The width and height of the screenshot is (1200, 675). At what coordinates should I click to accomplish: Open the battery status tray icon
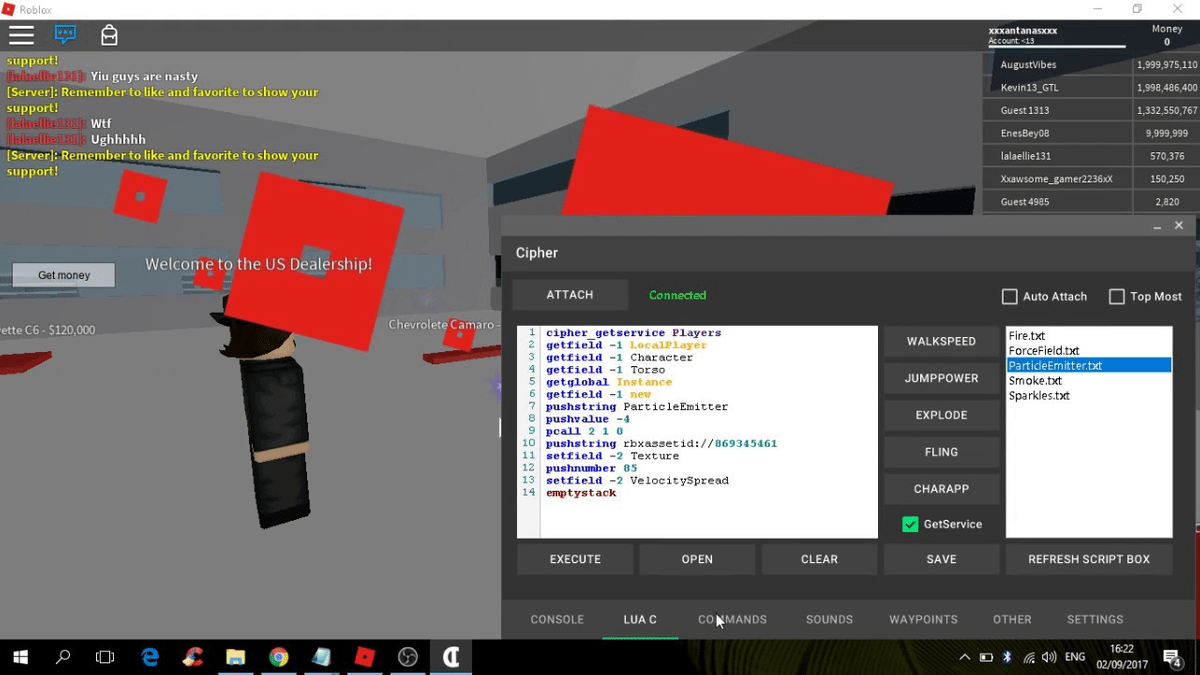point(986,657)
